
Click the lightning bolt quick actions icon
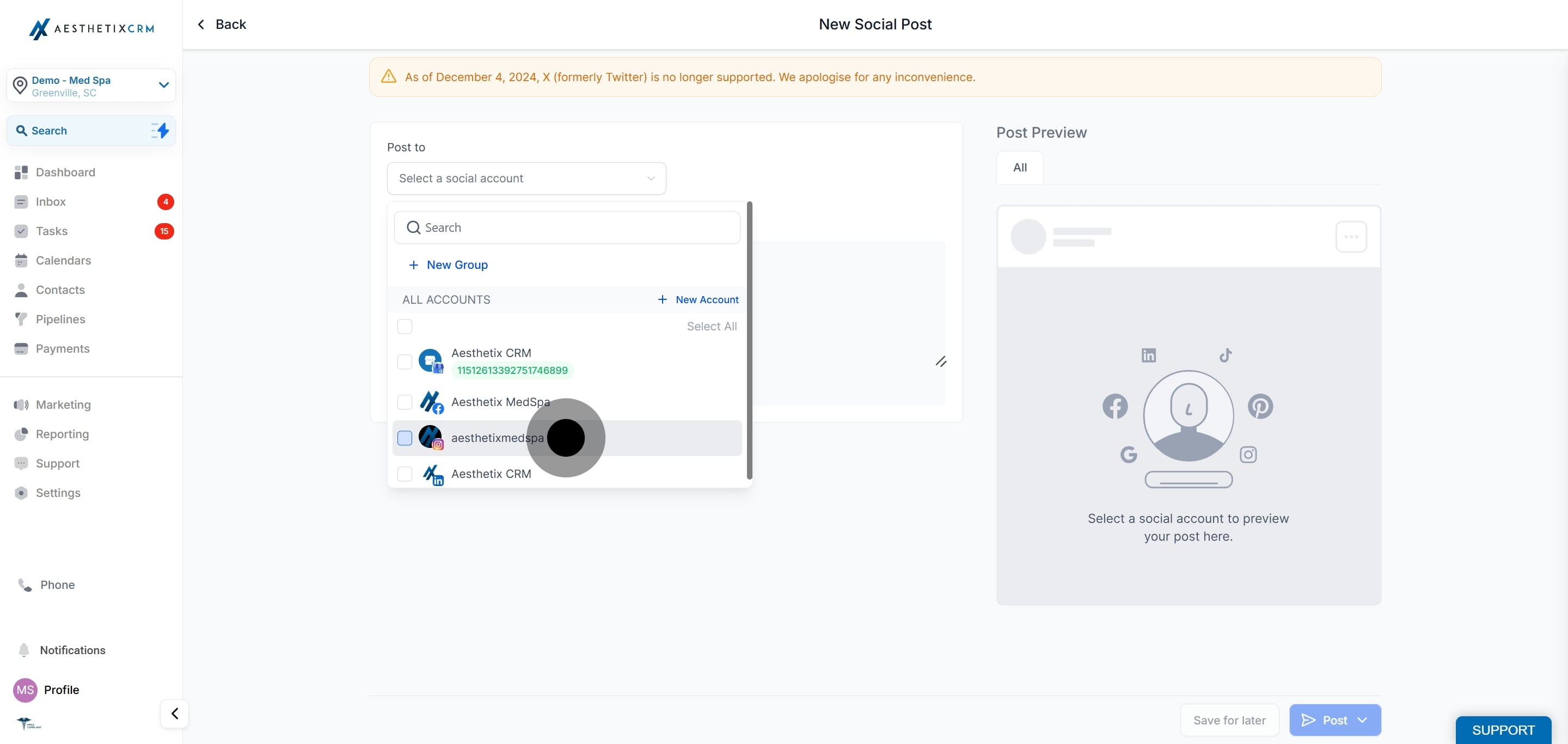click(x=160, y=130)
